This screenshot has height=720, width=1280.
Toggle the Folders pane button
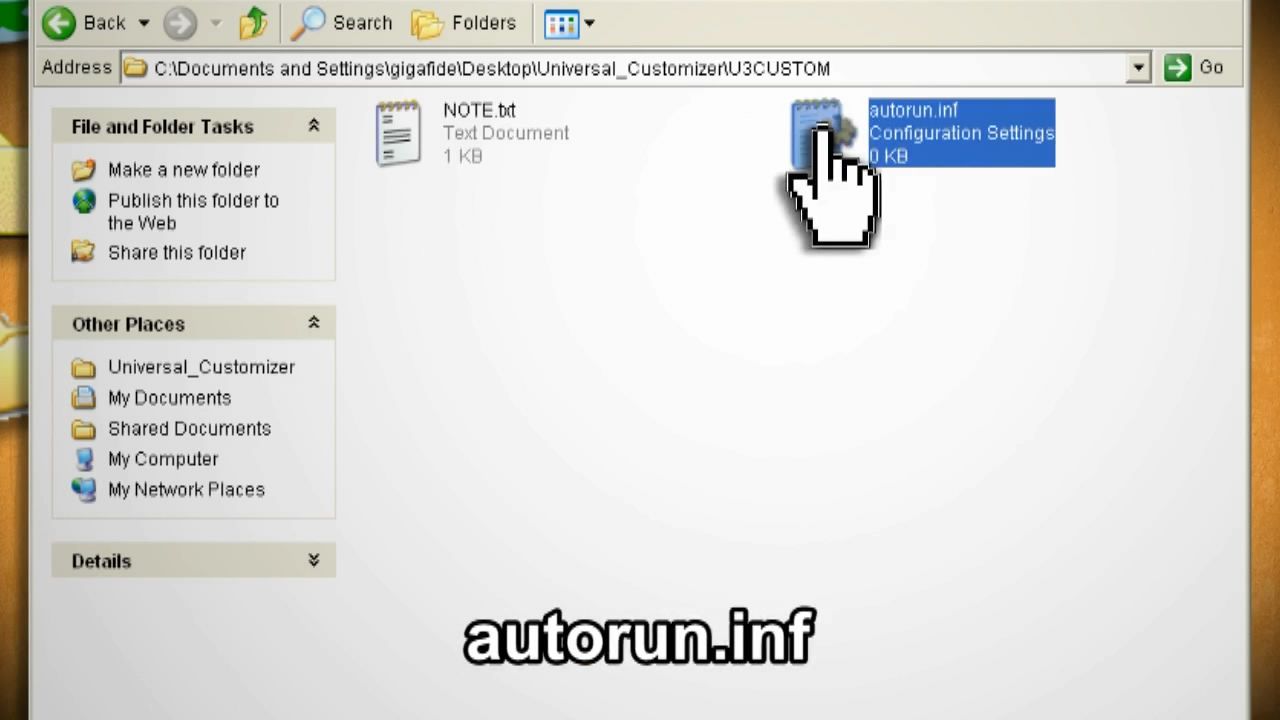coord(464,23)
